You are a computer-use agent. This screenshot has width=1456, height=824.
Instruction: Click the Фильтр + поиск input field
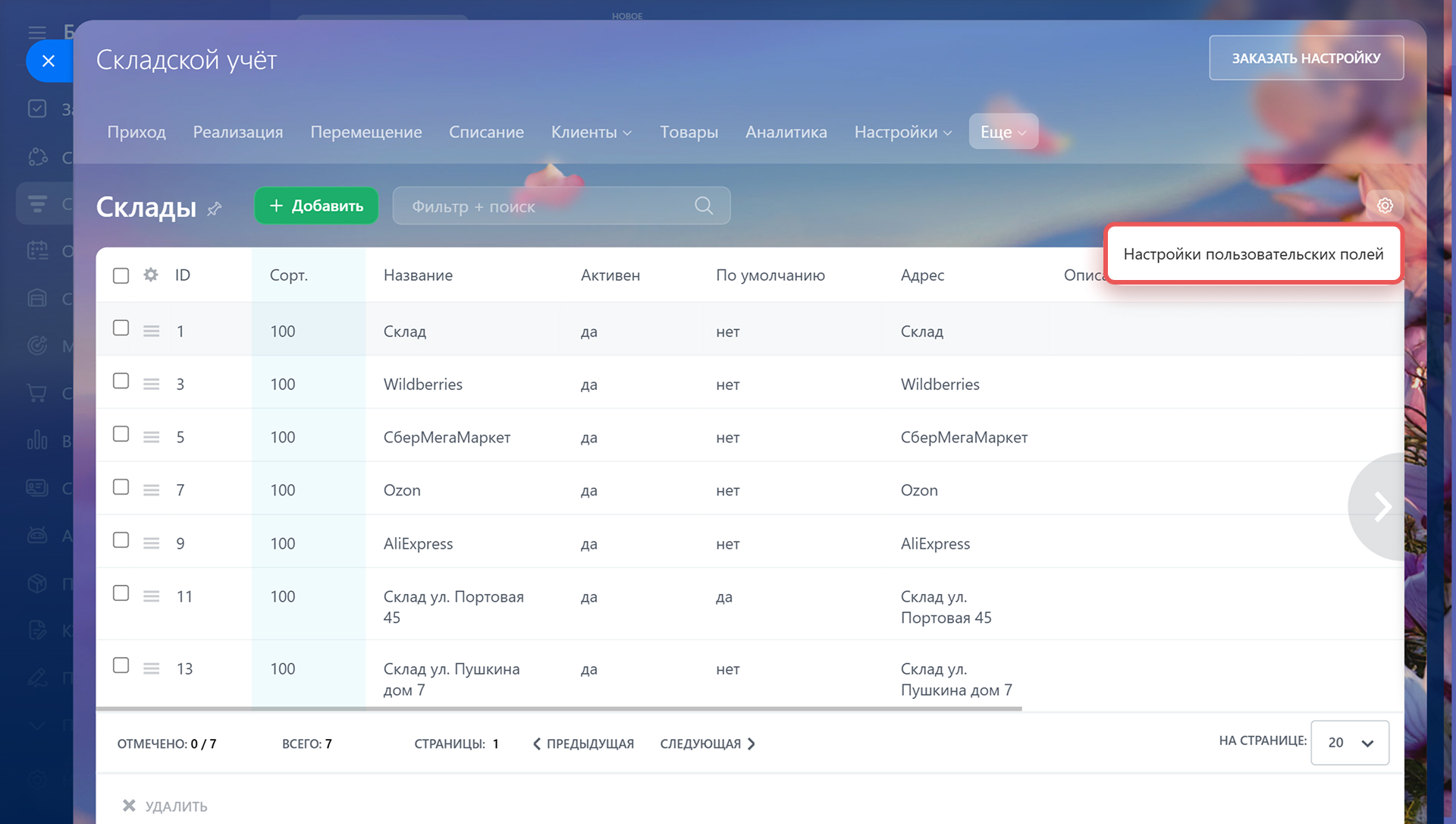pos(561,206)
